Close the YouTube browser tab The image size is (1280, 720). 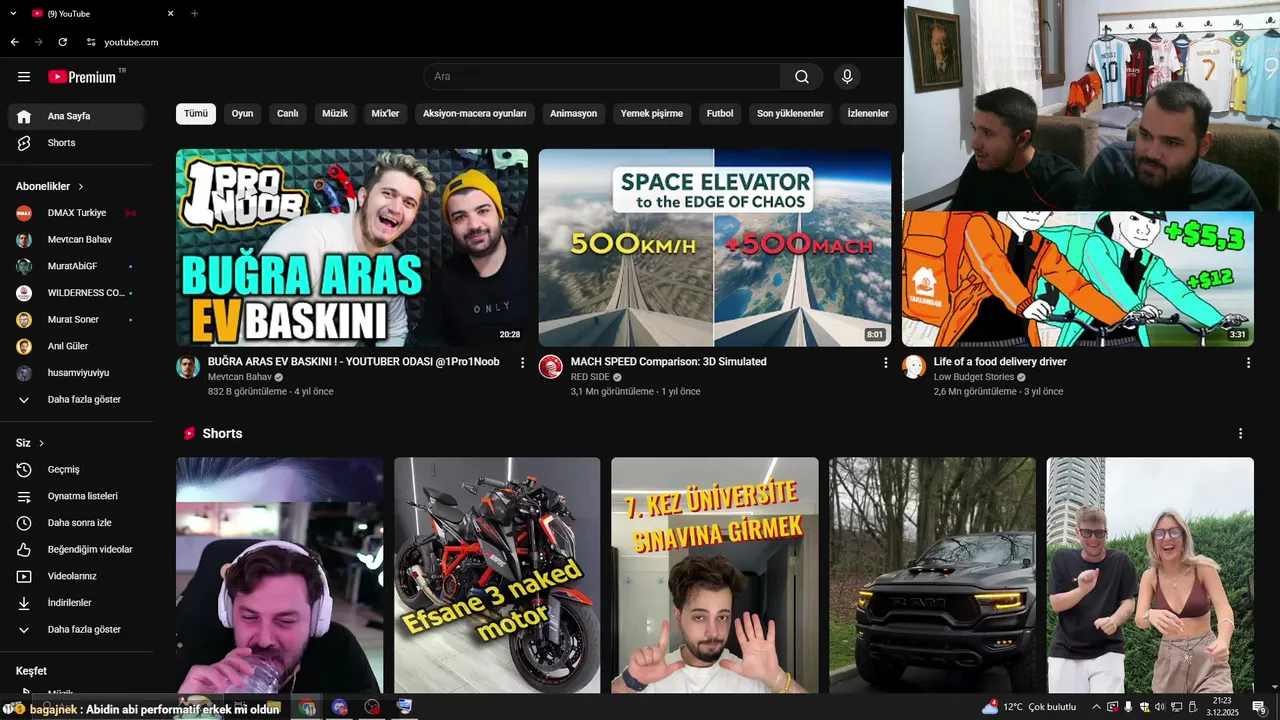[x=170, y=14]
